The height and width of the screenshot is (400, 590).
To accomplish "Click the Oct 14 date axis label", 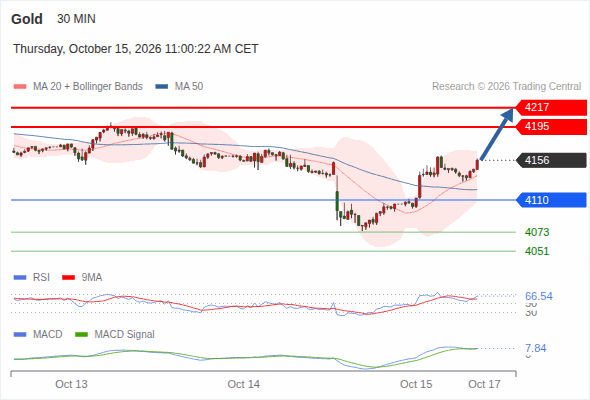I will [243, 384].
